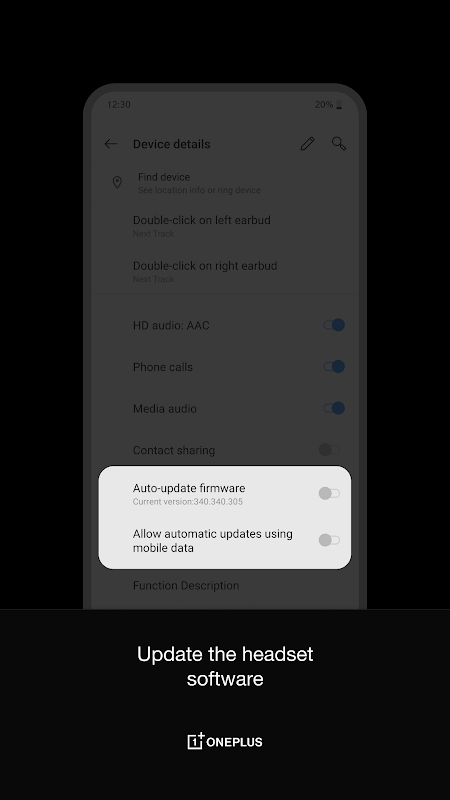Image resolution: width=450 pixels, height=800 pixels.
Task: Enable Auto-update firmware switch
Action: pyautogui.click(x=329, y=493)
